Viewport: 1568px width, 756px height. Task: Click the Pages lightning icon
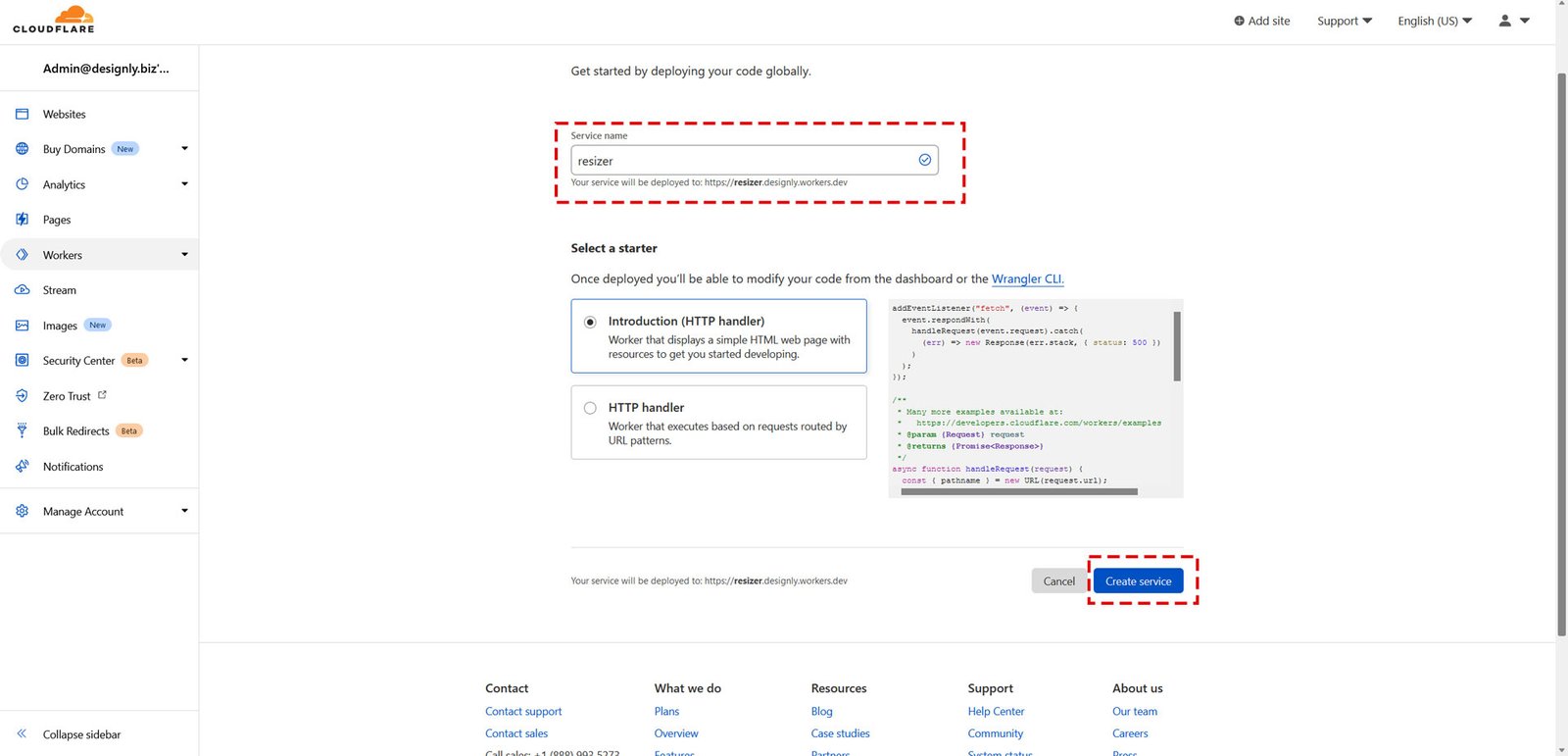22,220
